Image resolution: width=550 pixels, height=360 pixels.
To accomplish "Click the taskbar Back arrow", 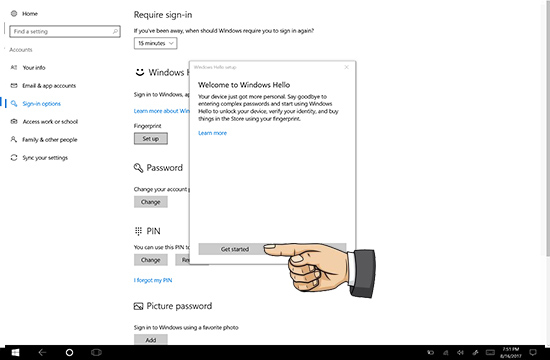I will 42,352.
